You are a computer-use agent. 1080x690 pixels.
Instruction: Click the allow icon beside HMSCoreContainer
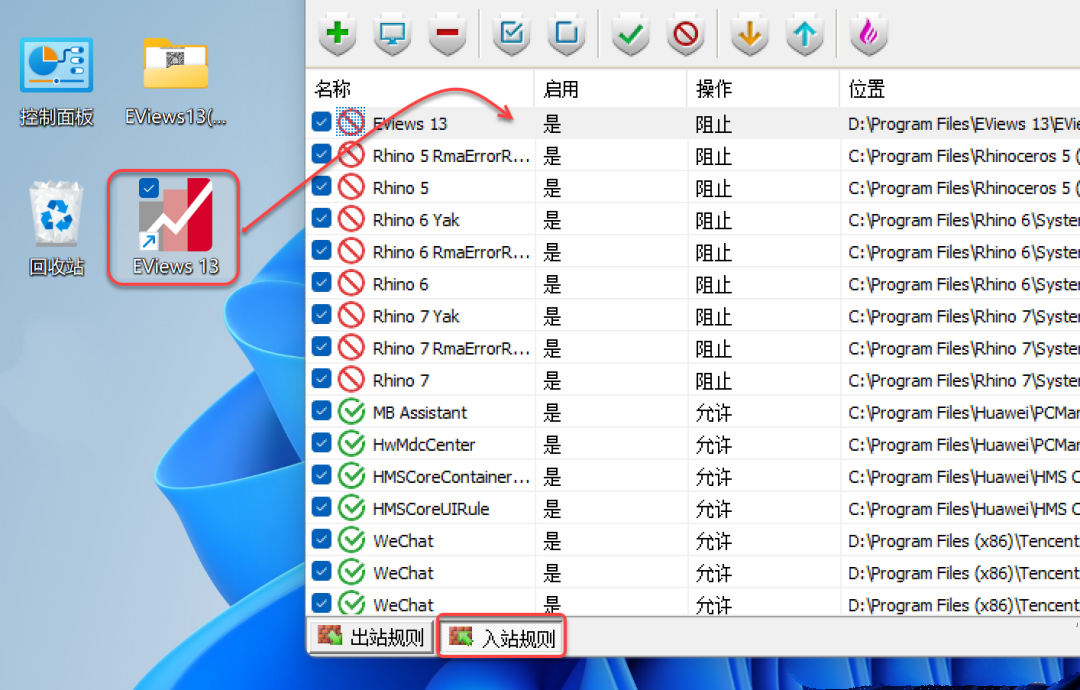point(351,476)
